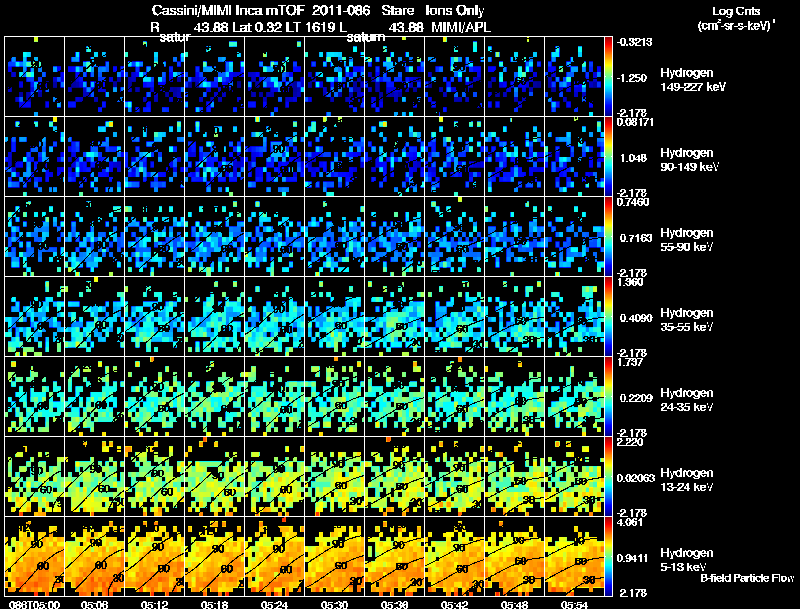This screenshot has height=609, width=800.
Task: Click the Hydrogen 5-13 keV panel at 05:00
Action: pos(35,556)
